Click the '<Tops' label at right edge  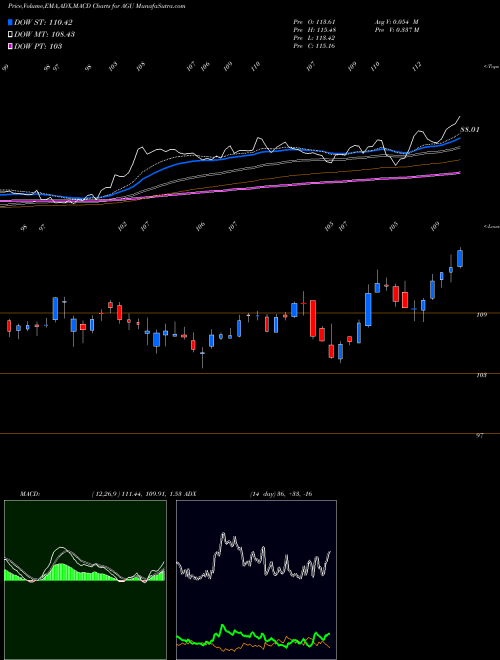click(x=491, y=67)
